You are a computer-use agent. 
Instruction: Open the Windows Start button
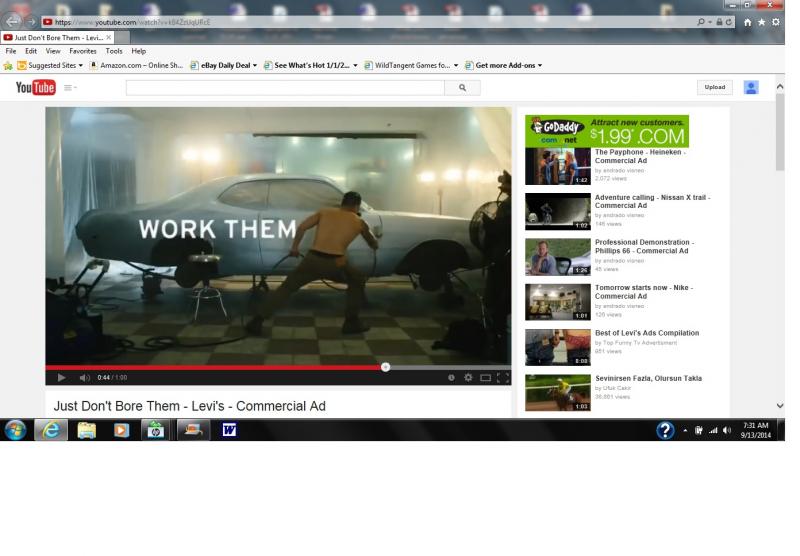tap(15, 430)
